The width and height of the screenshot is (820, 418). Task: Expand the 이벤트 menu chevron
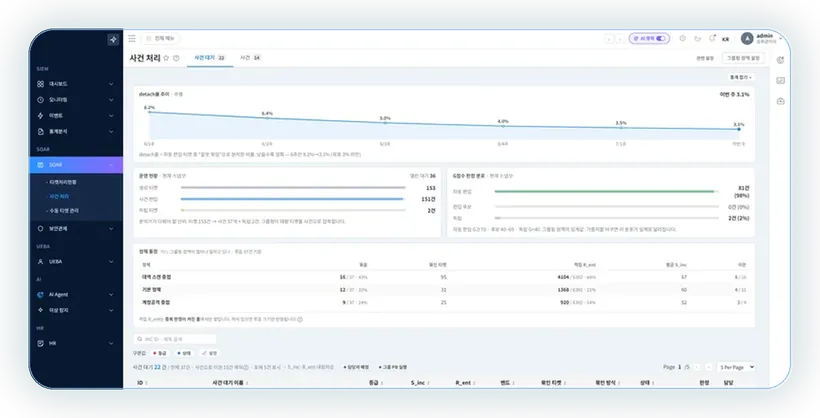tap(111, 116)
